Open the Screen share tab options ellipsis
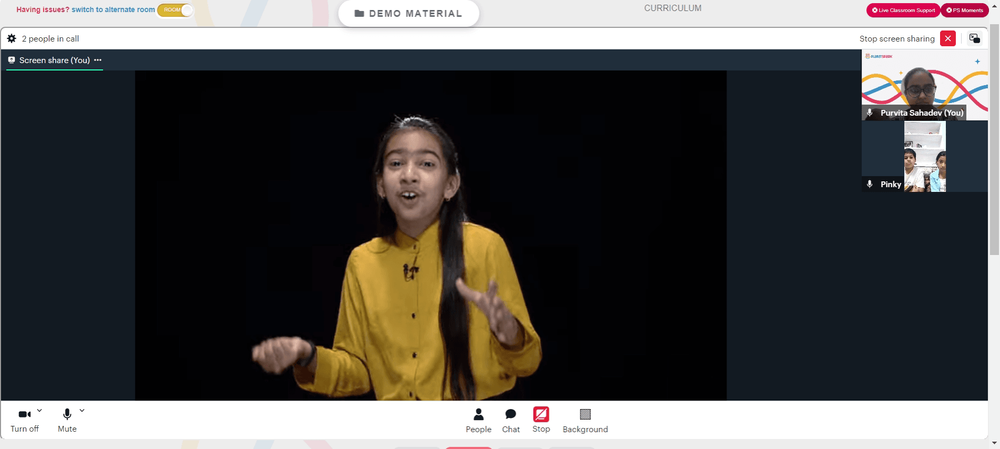1000x449 pixels. [98, 60]
